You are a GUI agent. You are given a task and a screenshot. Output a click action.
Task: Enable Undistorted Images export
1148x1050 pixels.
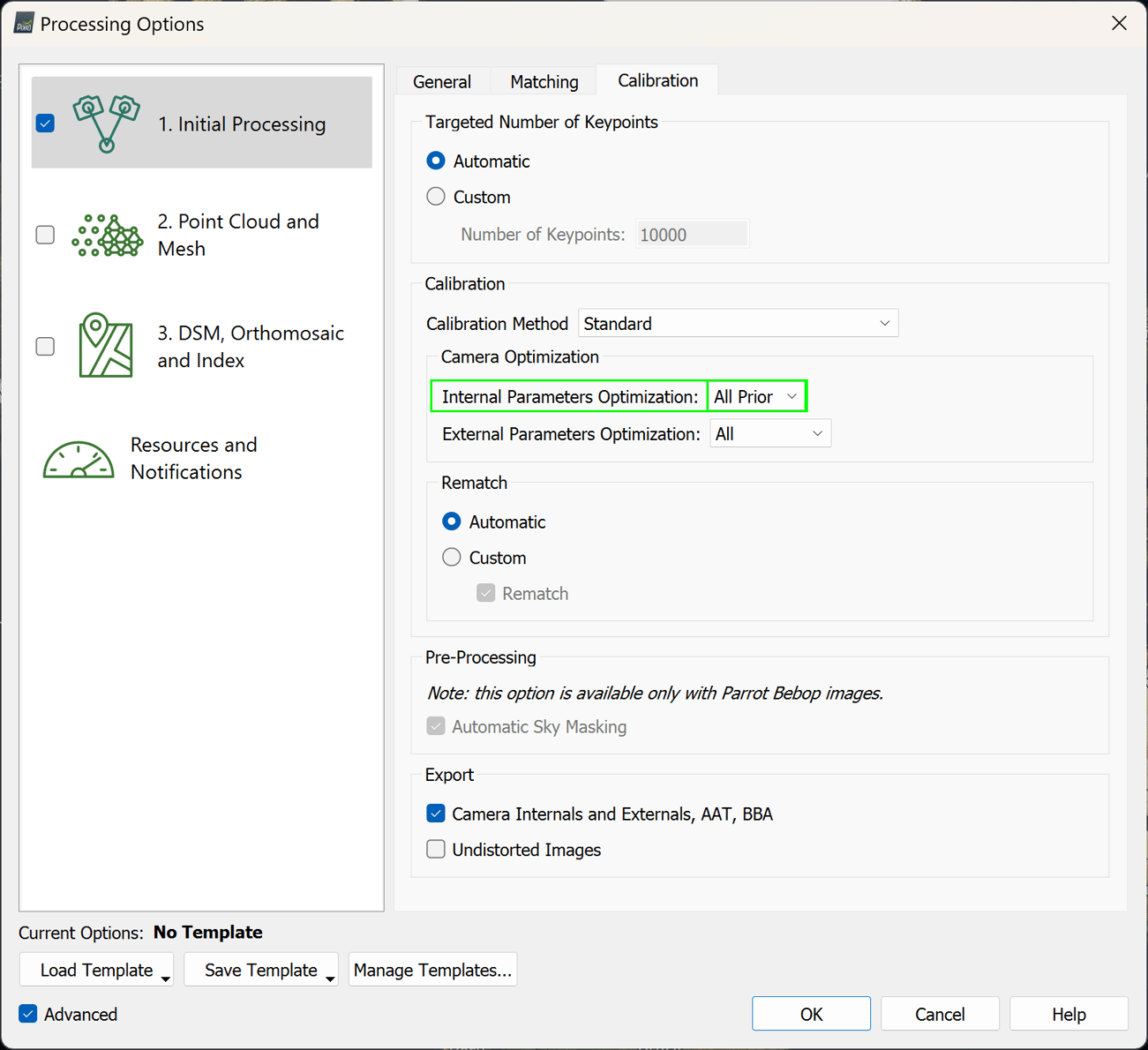436,850
